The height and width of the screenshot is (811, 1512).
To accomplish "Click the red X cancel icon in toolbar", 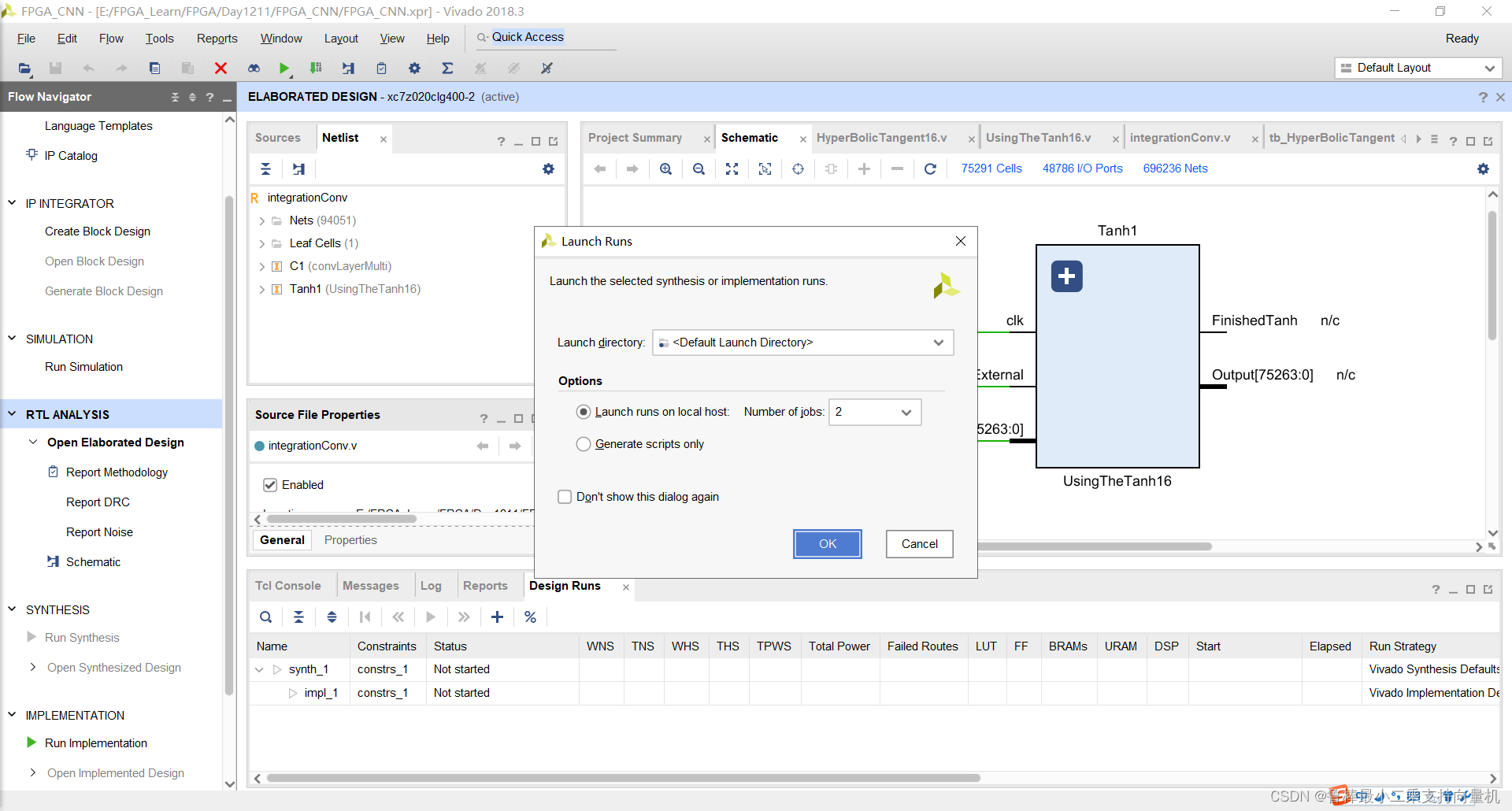I will (x=220, y=69).
